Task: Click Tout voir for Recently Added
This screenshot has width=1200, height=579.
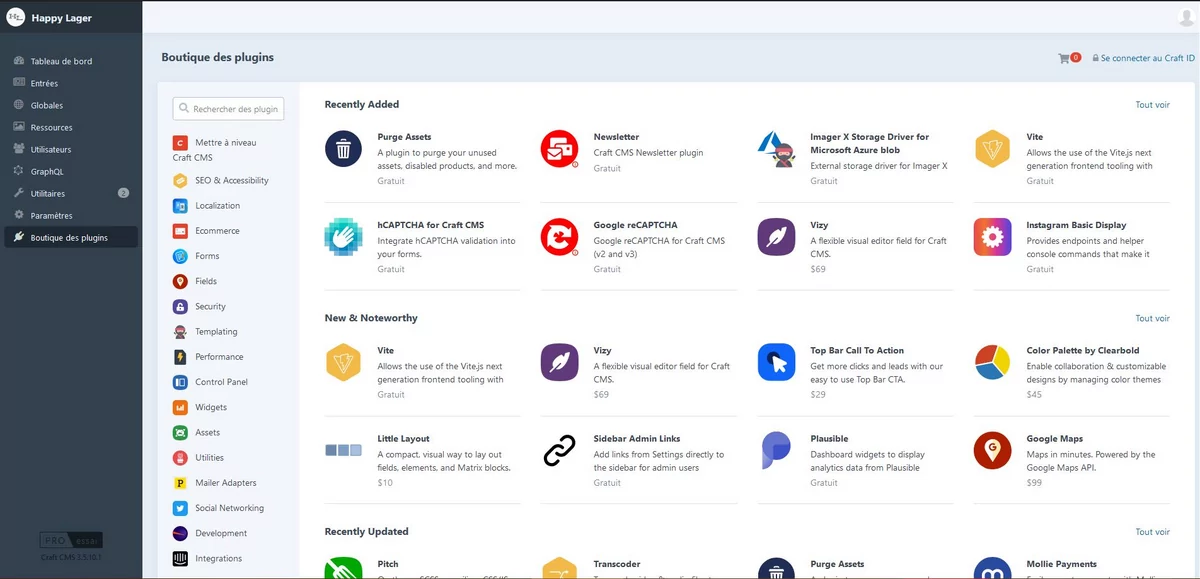Action: (x=1152, y=105)
